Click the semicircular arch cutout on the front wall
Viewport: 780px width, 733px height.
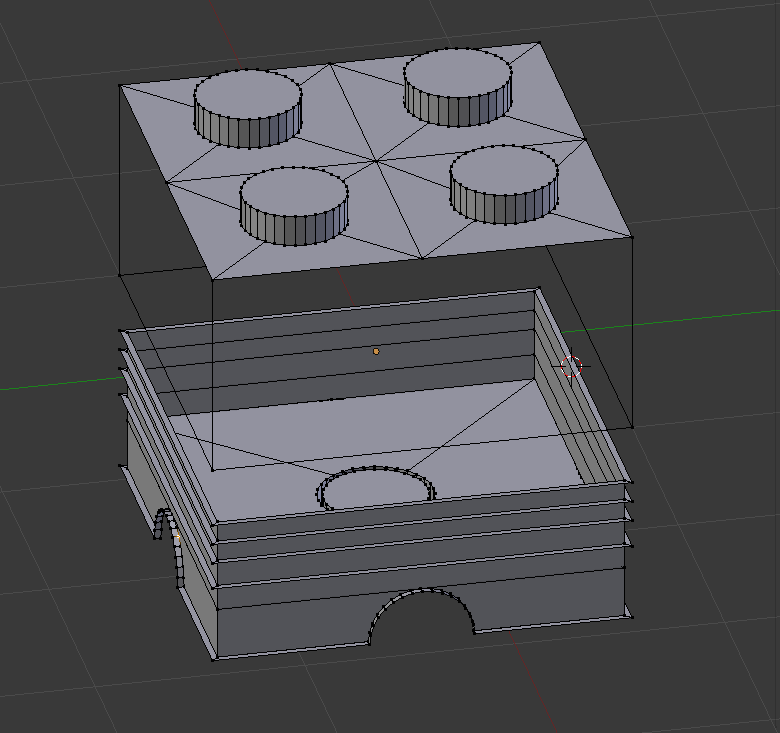coord(421,616)
